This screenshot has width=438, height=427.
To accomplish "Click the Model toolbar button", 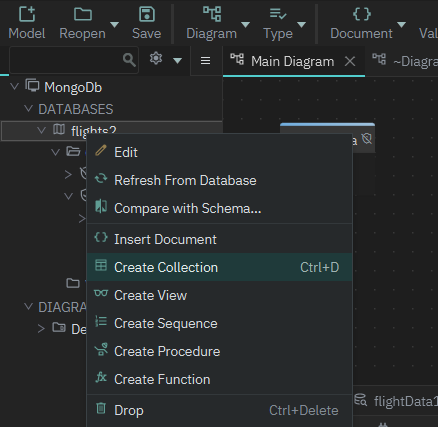I will coord(27,23).
